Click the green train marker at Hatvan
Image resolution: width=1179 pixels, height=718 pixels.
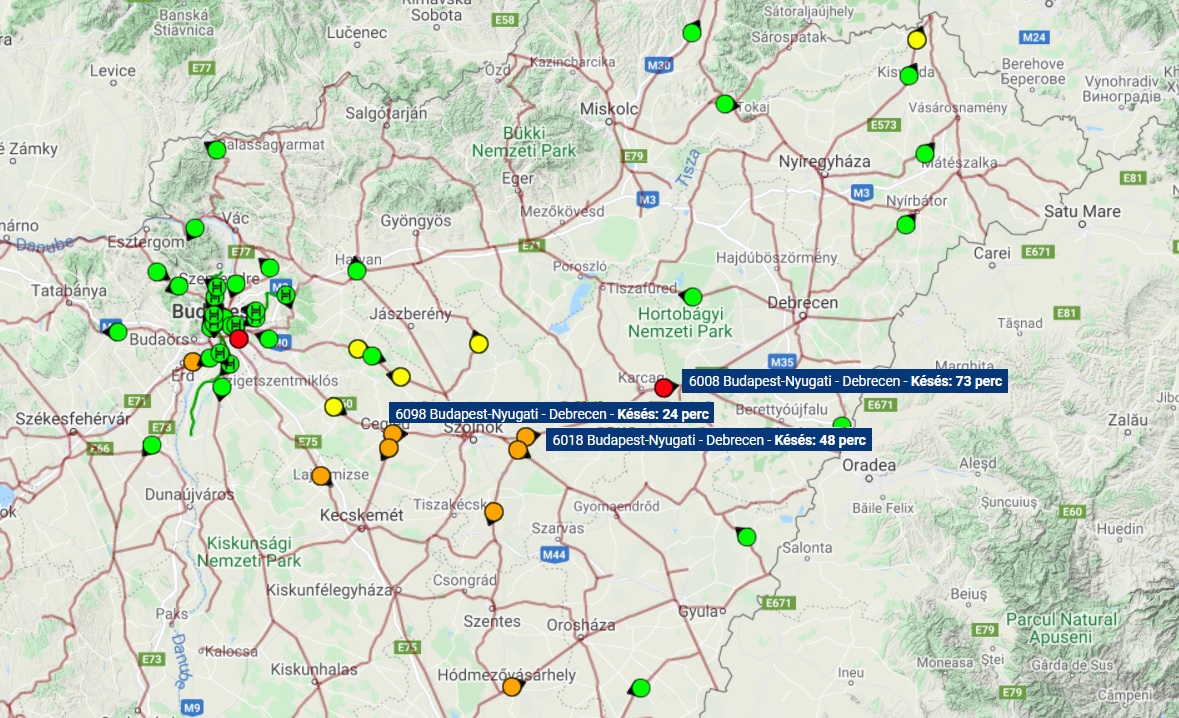pos(357,270)
